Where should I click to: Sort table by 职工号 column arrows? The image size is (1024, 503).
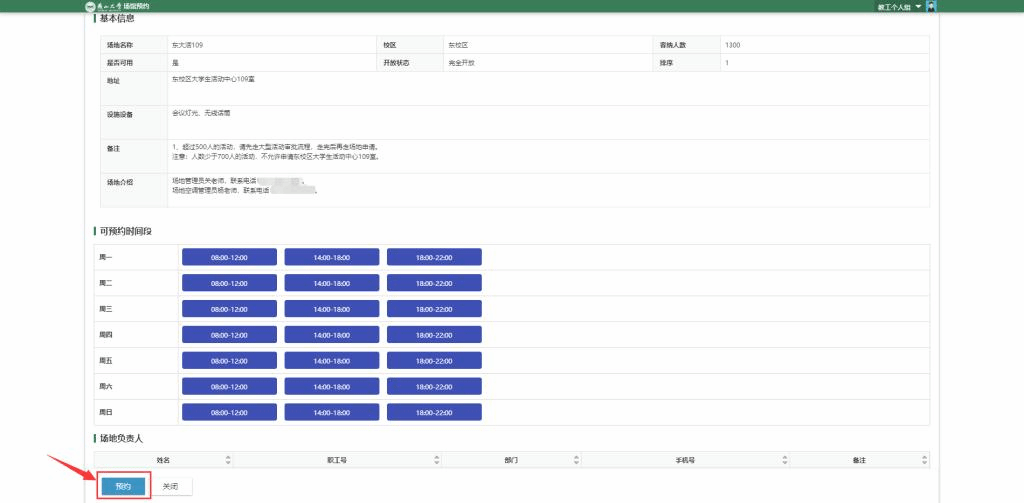tap(437, 460)
